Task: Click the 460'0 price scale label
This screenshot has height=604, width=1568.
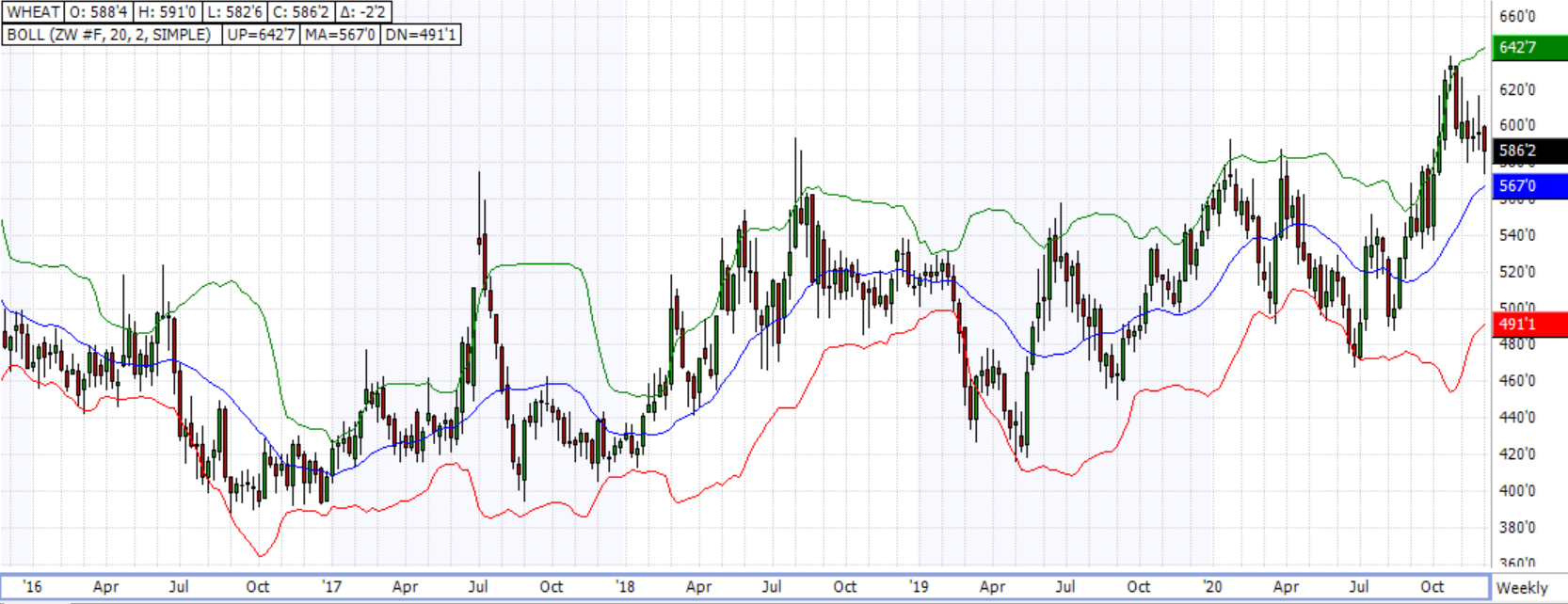Action: point(1517,381)
